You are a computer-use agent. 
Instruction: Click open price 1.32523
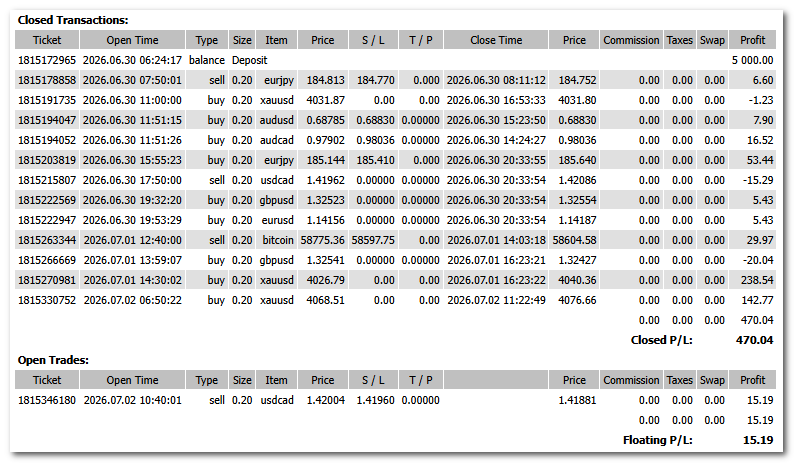326,200
